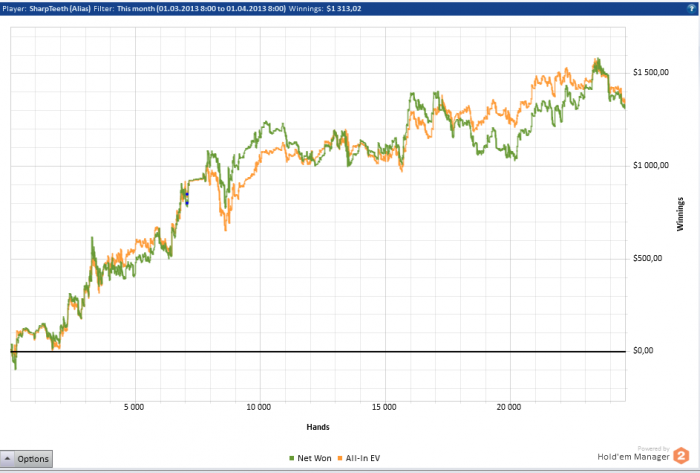Click the This month filter date range
The width and height of the screenshot is (700, 473).
coord(201,8)
